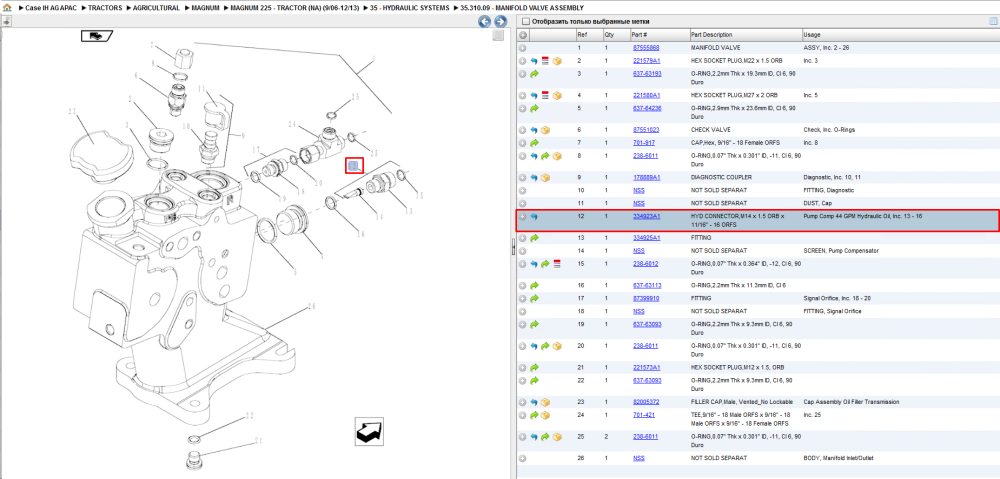Open NSS link in row 26
1000x479 pixels.
point(638,458)
